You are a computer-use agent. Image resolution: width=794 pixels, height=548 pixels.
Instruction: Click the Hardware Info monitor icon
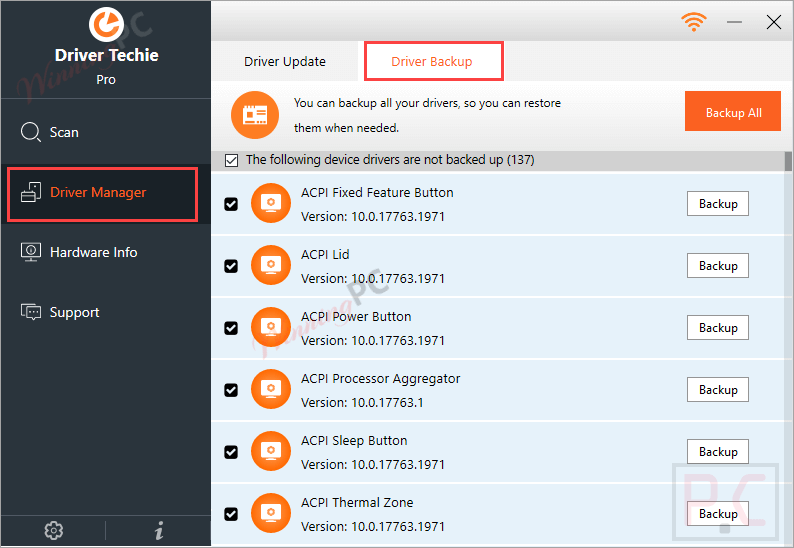click(31, 252)
